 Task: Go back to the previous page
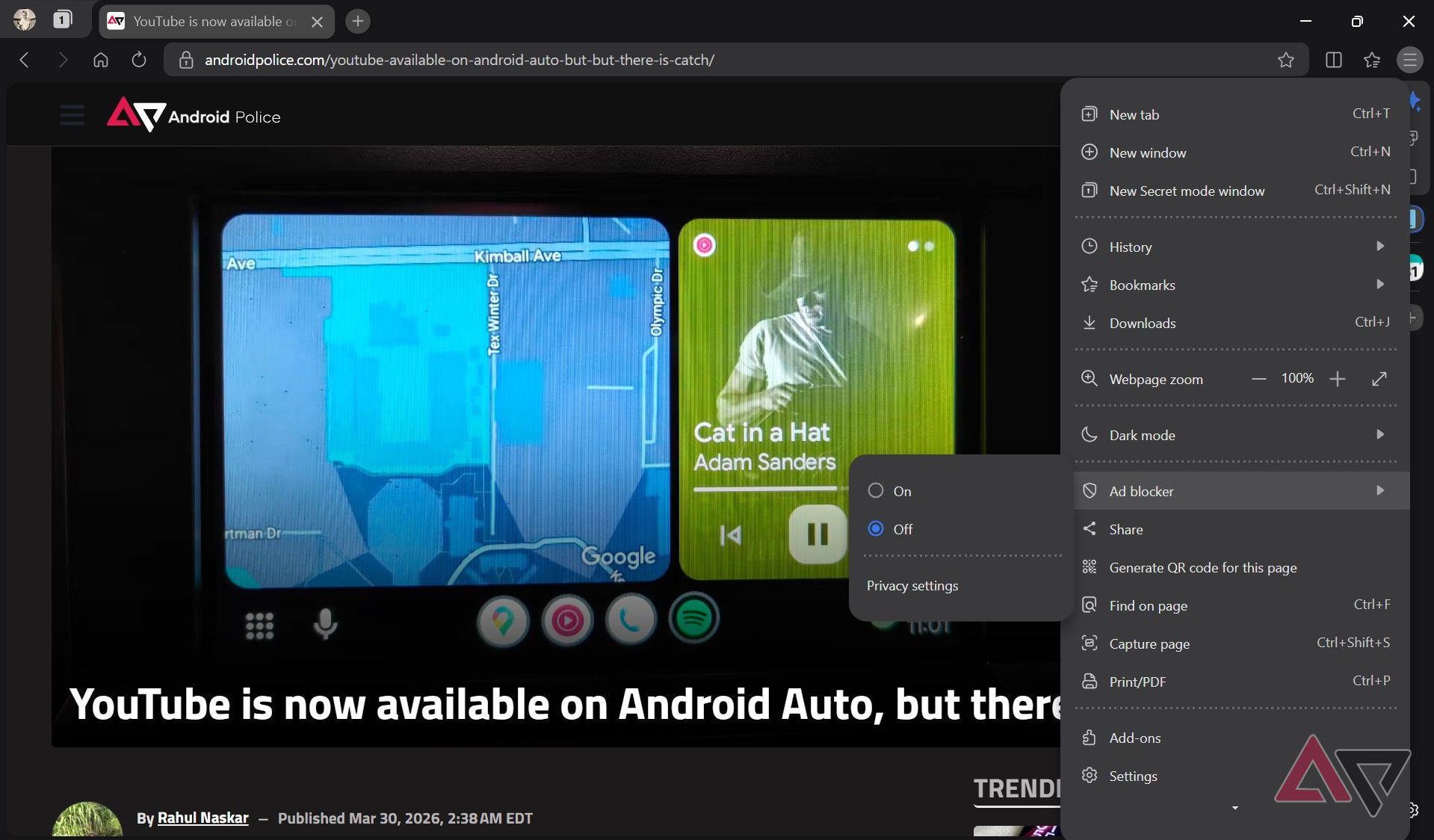coord(25,60)
